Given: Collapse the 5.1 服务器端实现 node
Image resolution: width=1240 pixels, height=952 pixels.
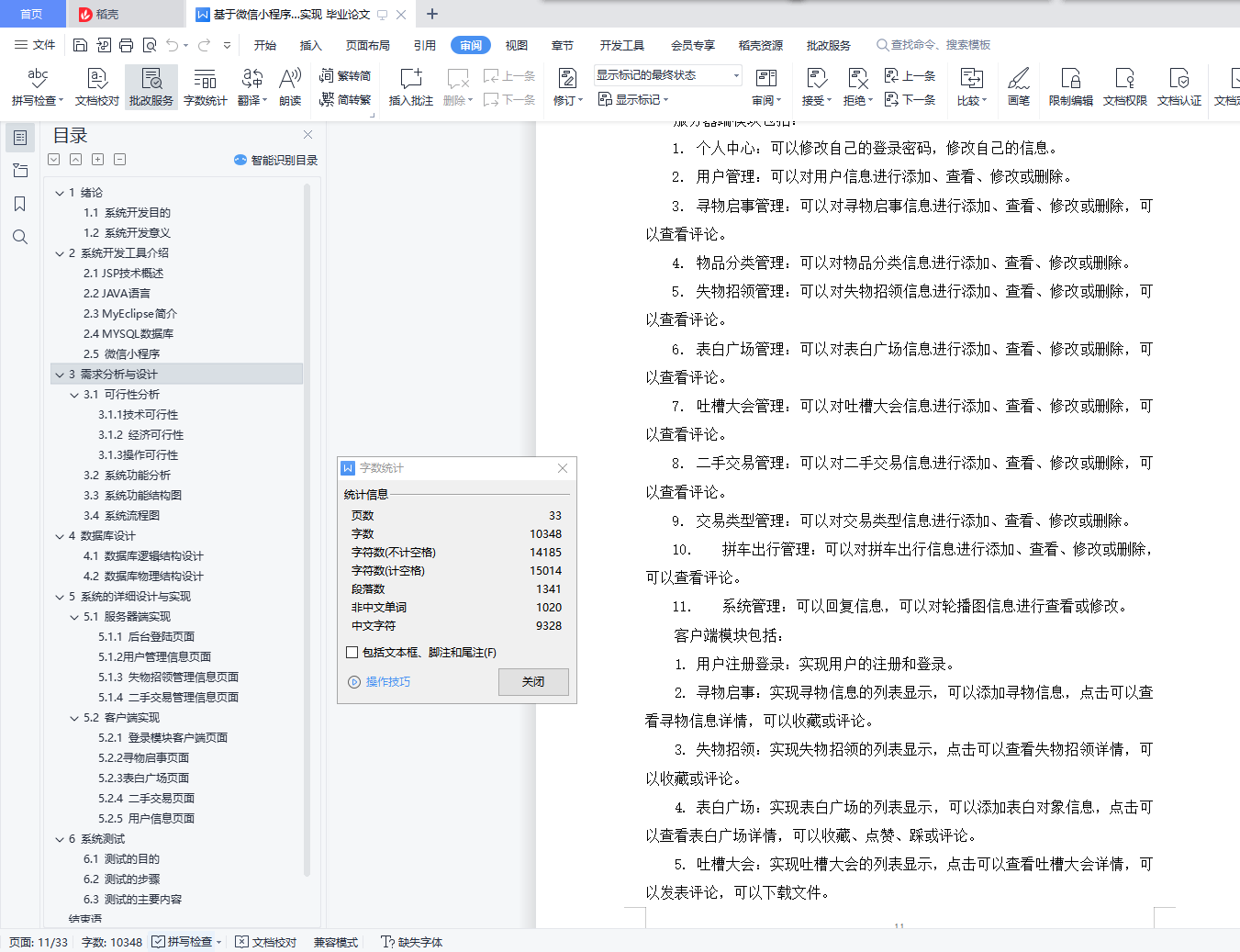Looking at the screenshot, I should 74,617.
